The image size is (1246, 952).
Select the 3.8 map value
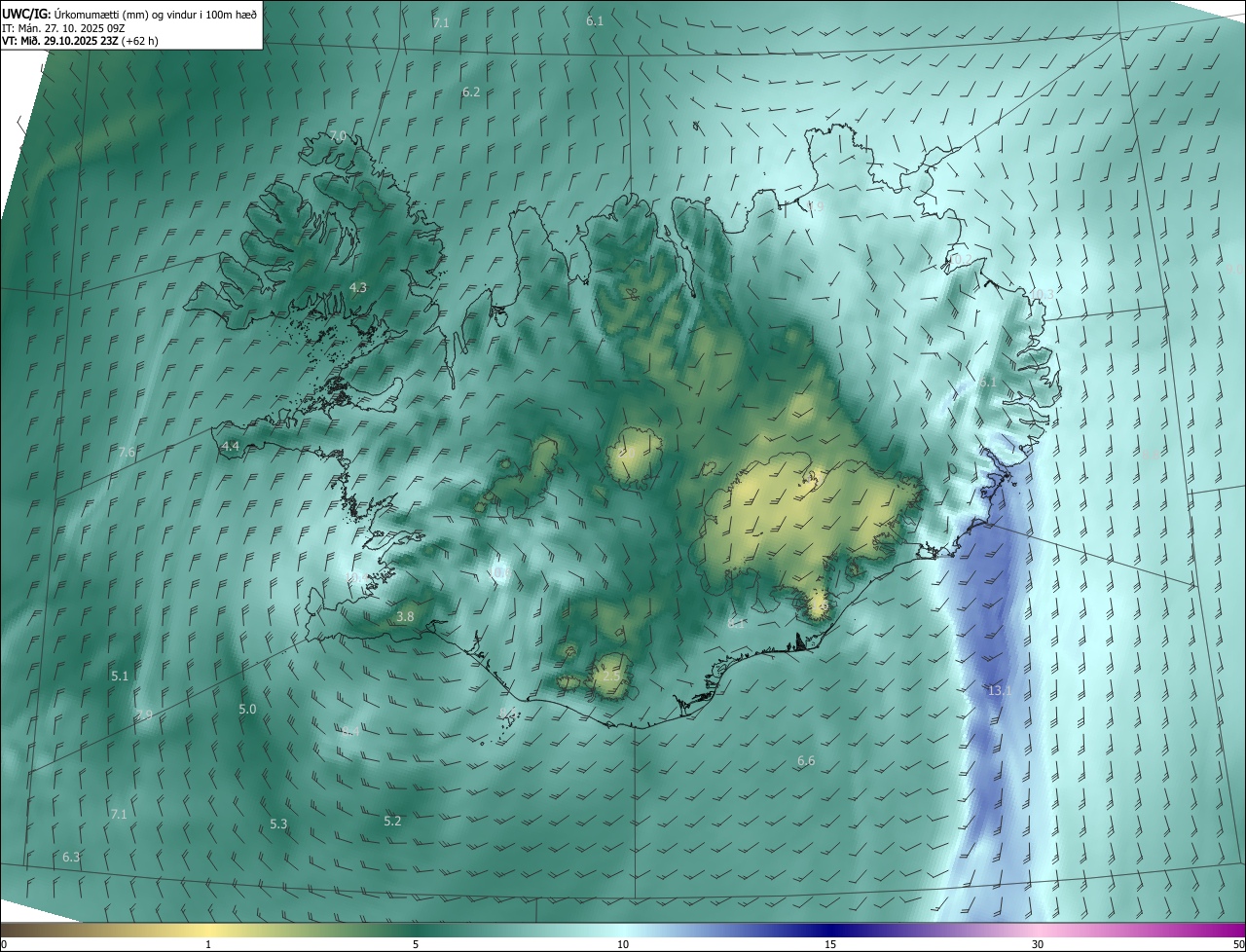click(405, 616)
